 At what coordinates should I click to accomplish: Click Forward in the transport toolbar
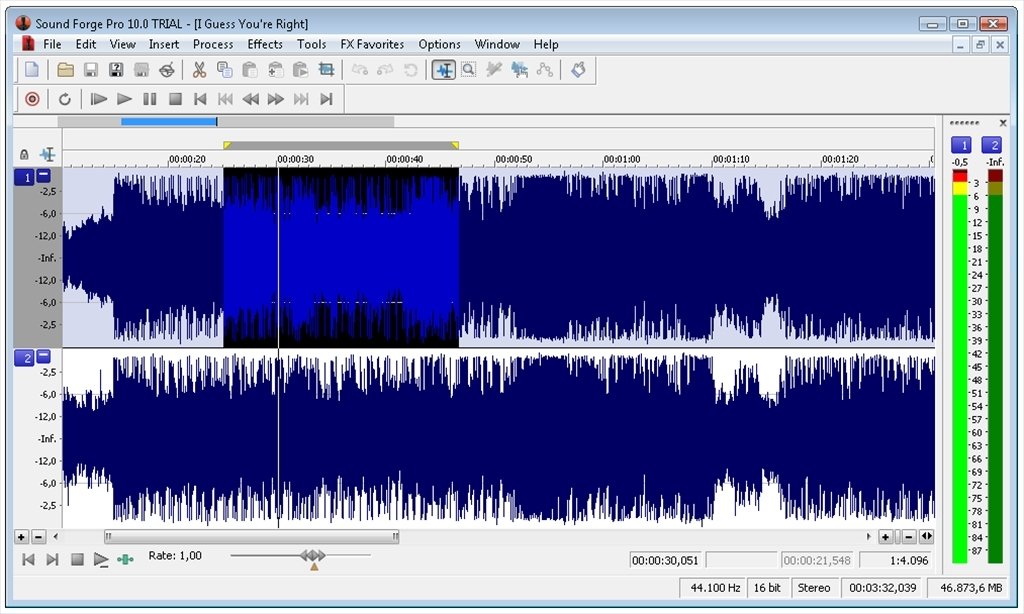[276, 99]
